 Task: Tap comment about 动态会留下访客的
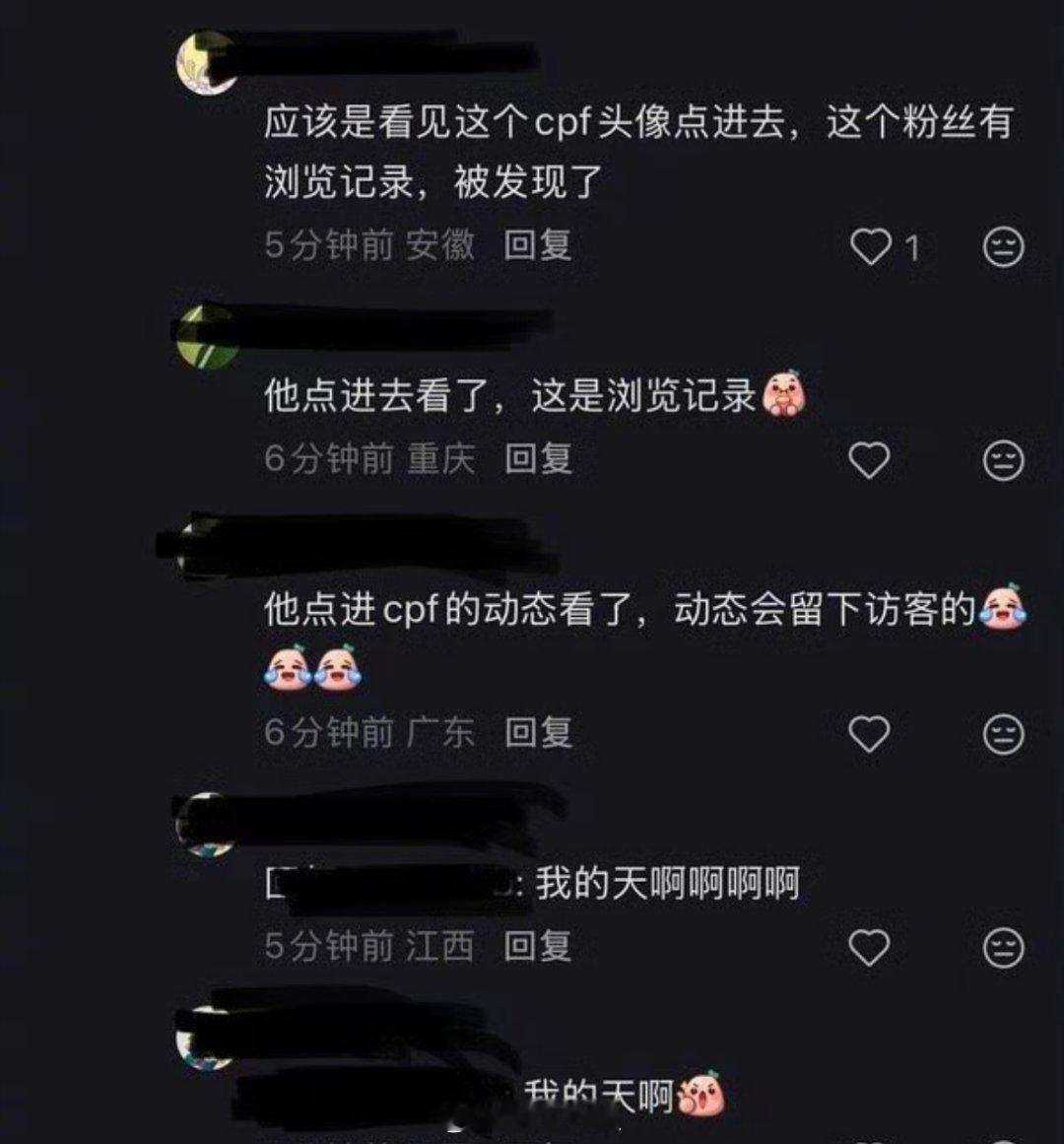coord(644,636)
